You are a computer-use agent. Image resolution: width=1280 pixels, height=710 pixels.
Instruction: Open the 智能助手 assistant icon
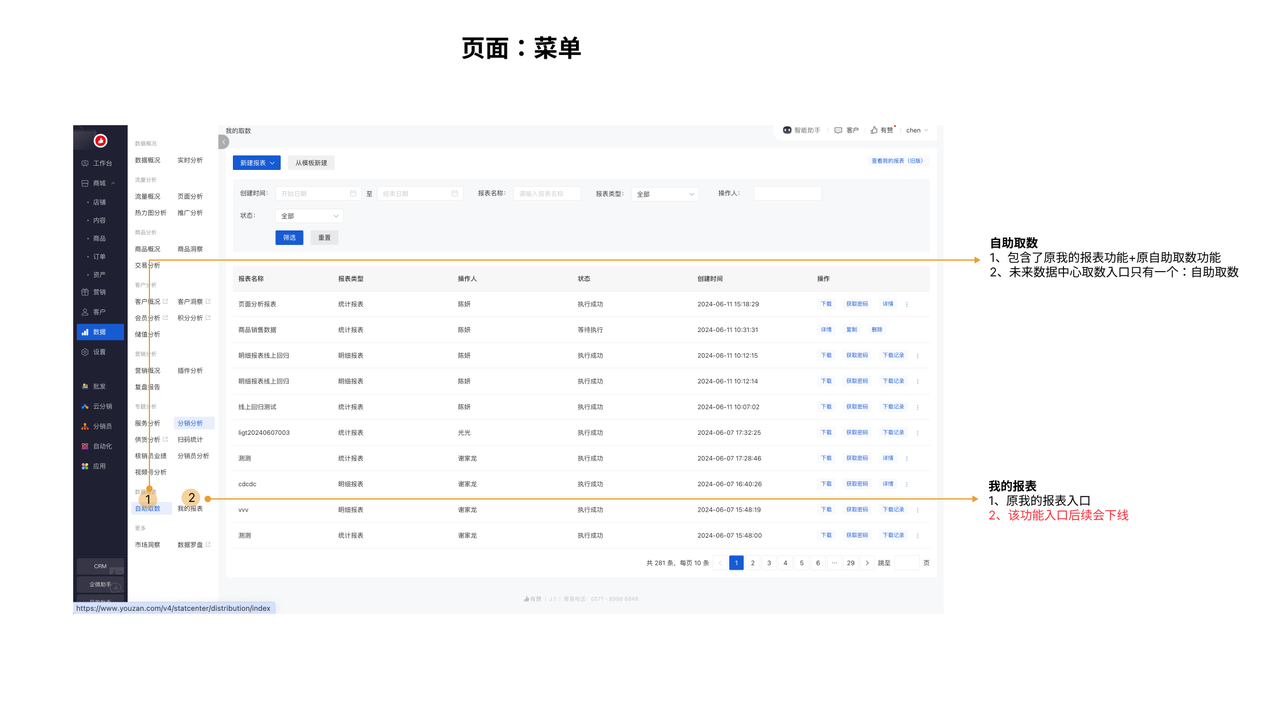pyautogui.click(x=787, y=130)
